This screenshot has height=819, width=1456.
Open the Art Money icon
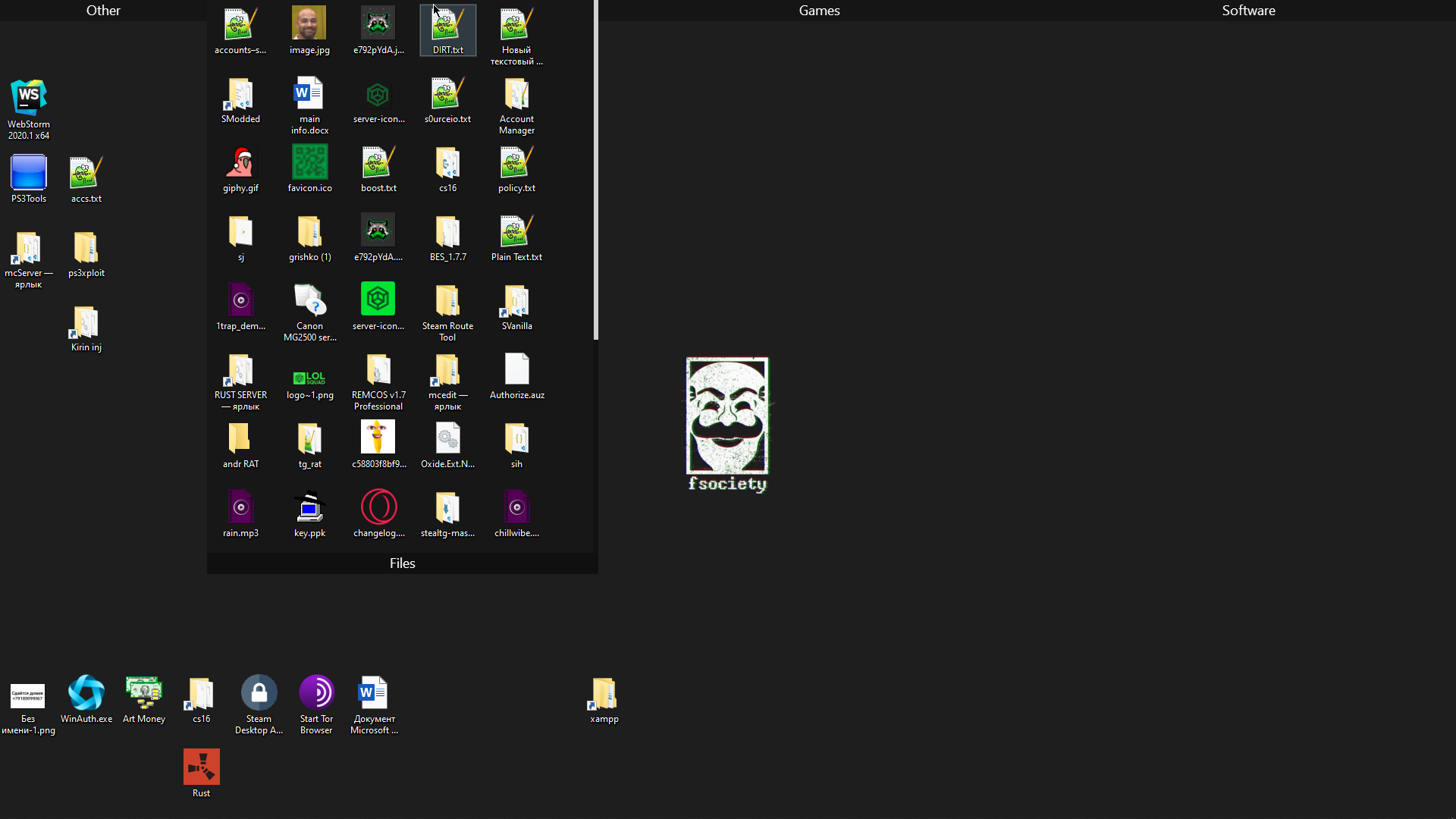tap(144, 694)
